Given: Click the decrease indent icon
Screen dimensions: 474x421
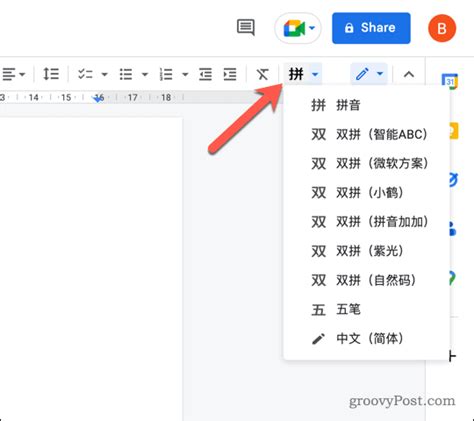Looking at the screenshot, I should pos(205,74).
